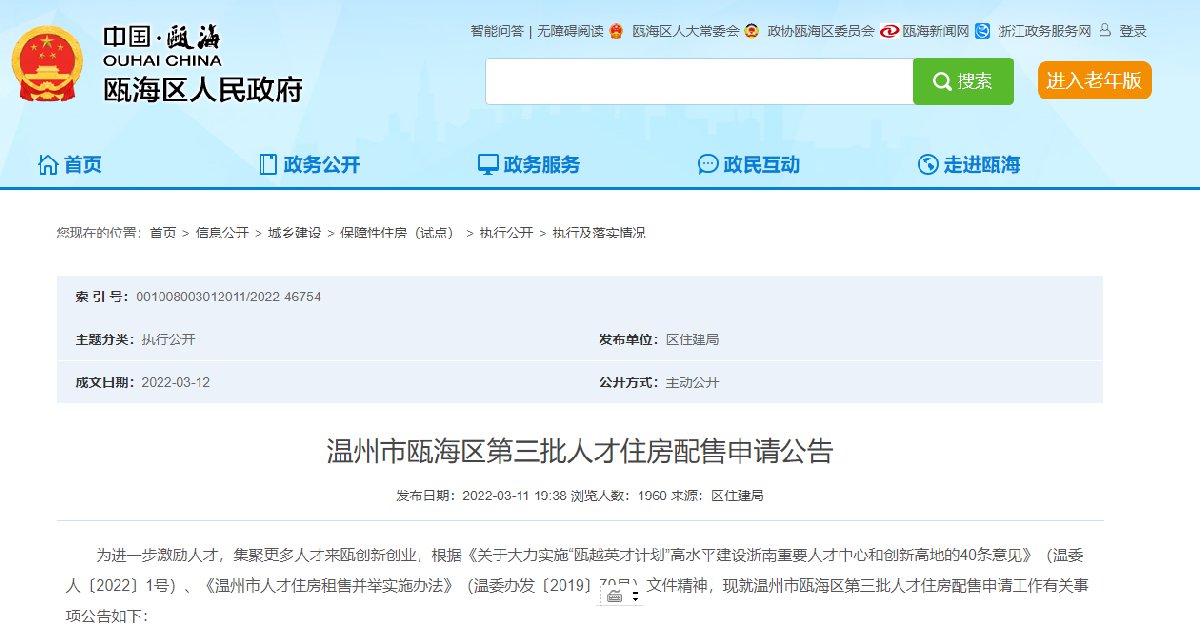Click the document icon beside 政务公开
This screenshot has width=1200, height=636.
(267, 165)
